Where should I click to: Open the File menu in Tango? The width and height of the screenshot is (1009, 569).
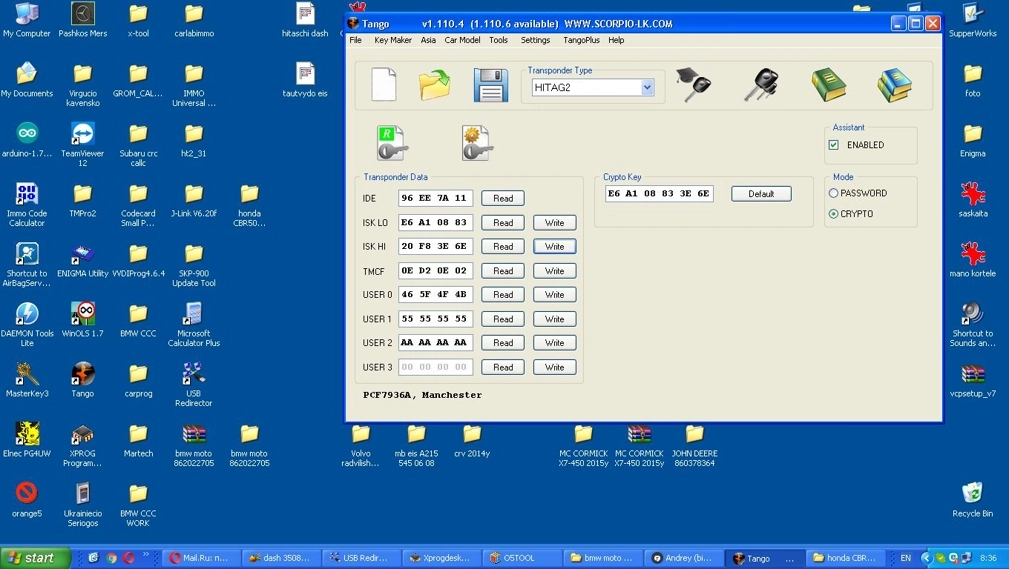coord(355,40)
